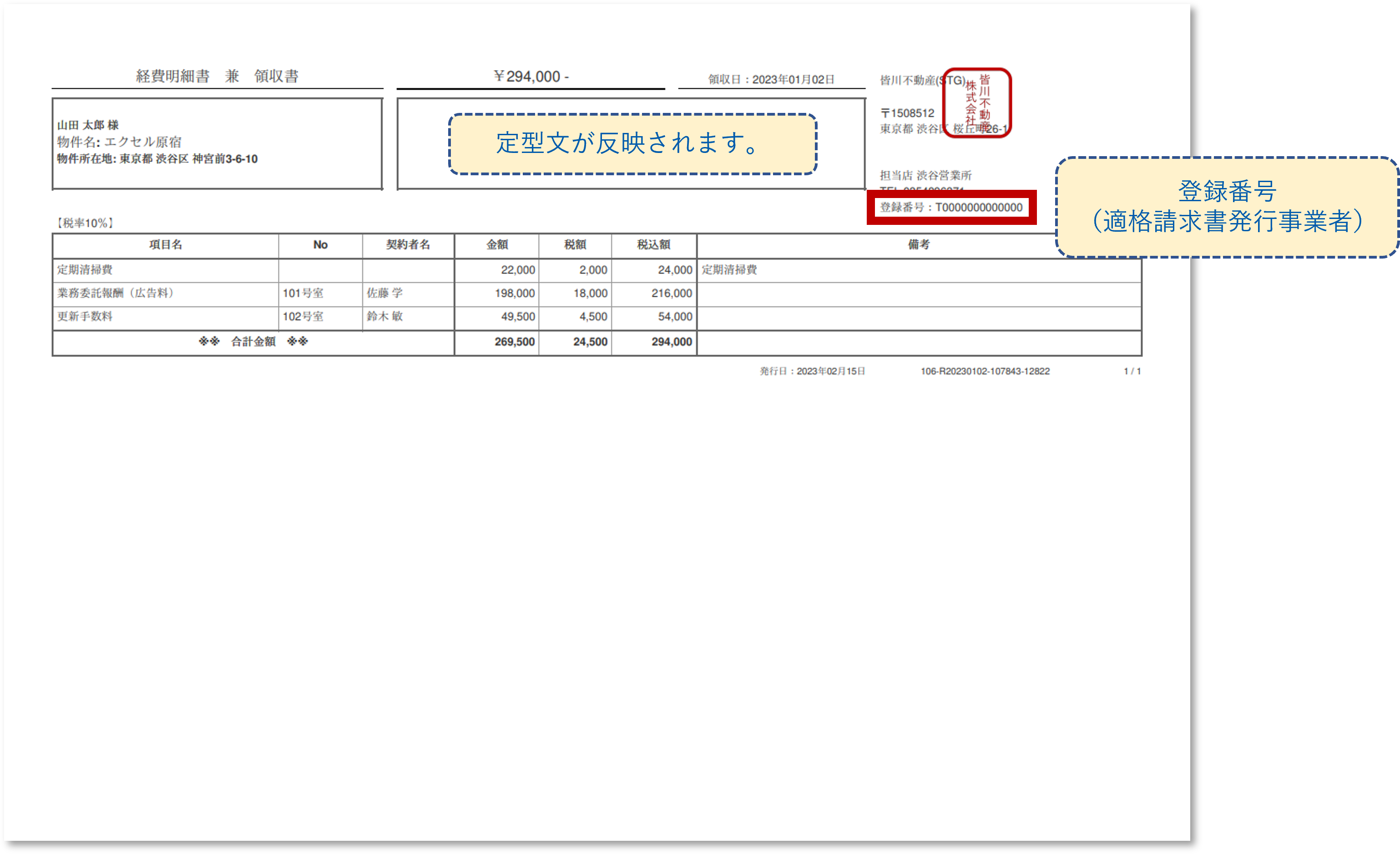Click the 担当店 渋谷営業所 text
The image size is (1400, 854).
coord(925,176)
